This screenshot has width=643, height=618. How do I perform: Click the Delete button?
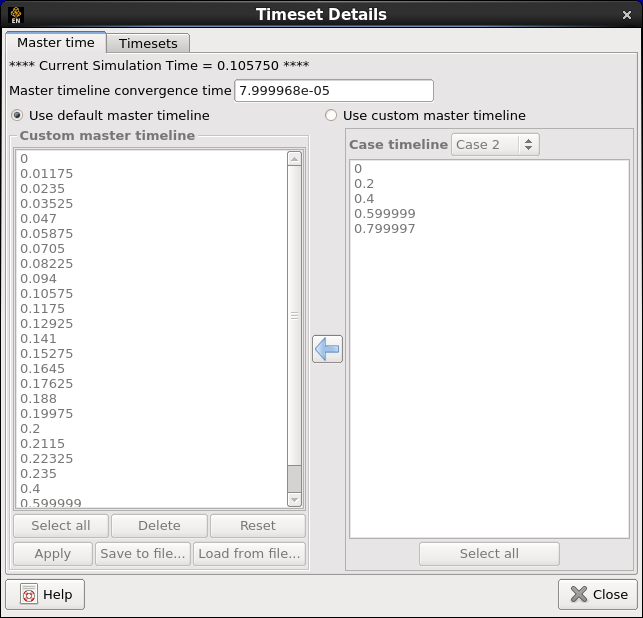click(x=159, y=526)
